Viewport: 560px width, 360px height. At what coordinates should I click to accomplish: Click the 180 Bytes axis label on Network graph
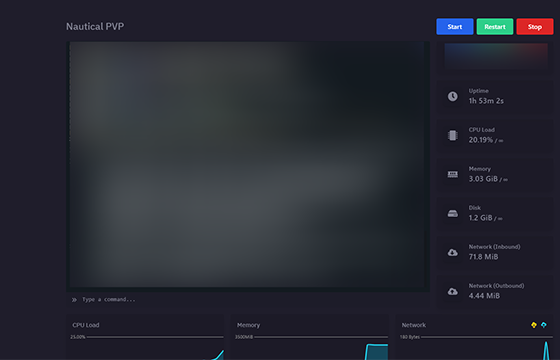tap(410, 337)
